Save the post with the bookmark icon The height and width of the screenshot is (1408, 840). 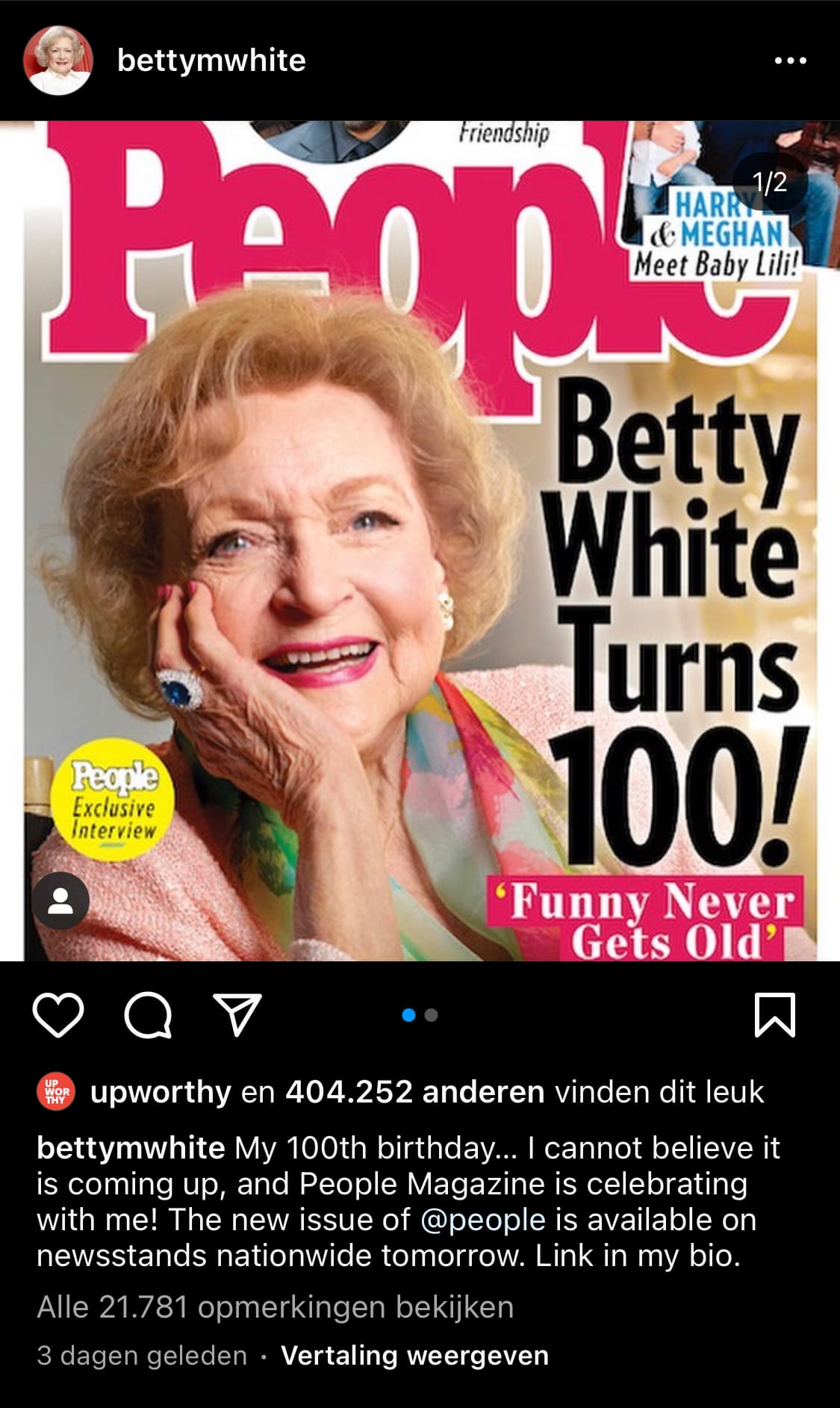point(775,1015)
